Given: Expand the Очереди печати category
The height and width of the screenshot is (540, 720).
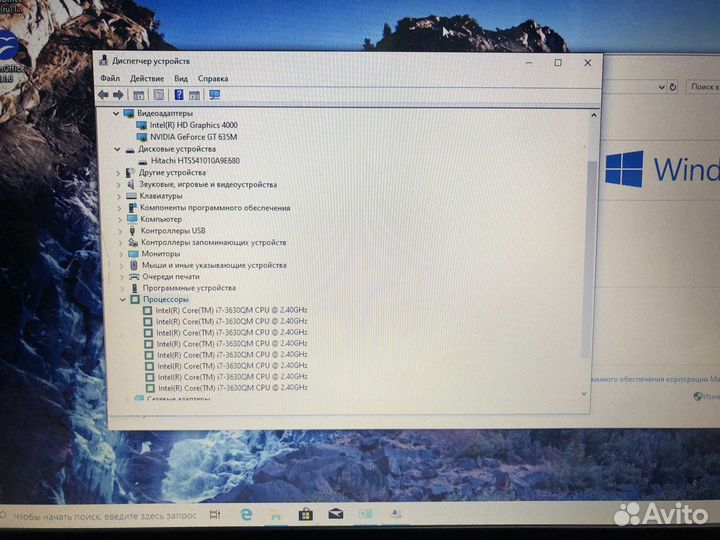Looking at the screenshot, I should click(x=122, y=277).
